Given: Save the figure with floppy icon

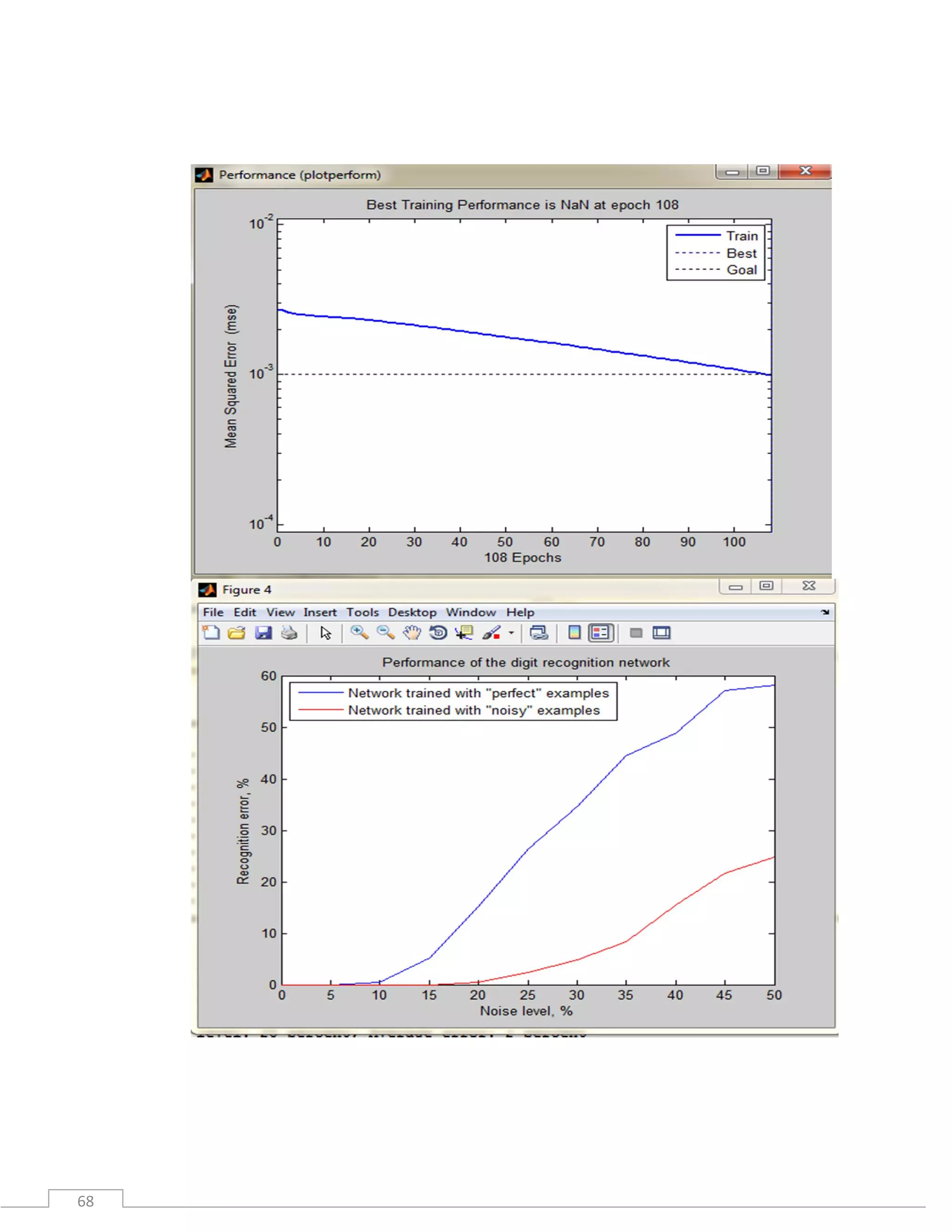Looking at the screenshot, I should click(x=264, y=633).
